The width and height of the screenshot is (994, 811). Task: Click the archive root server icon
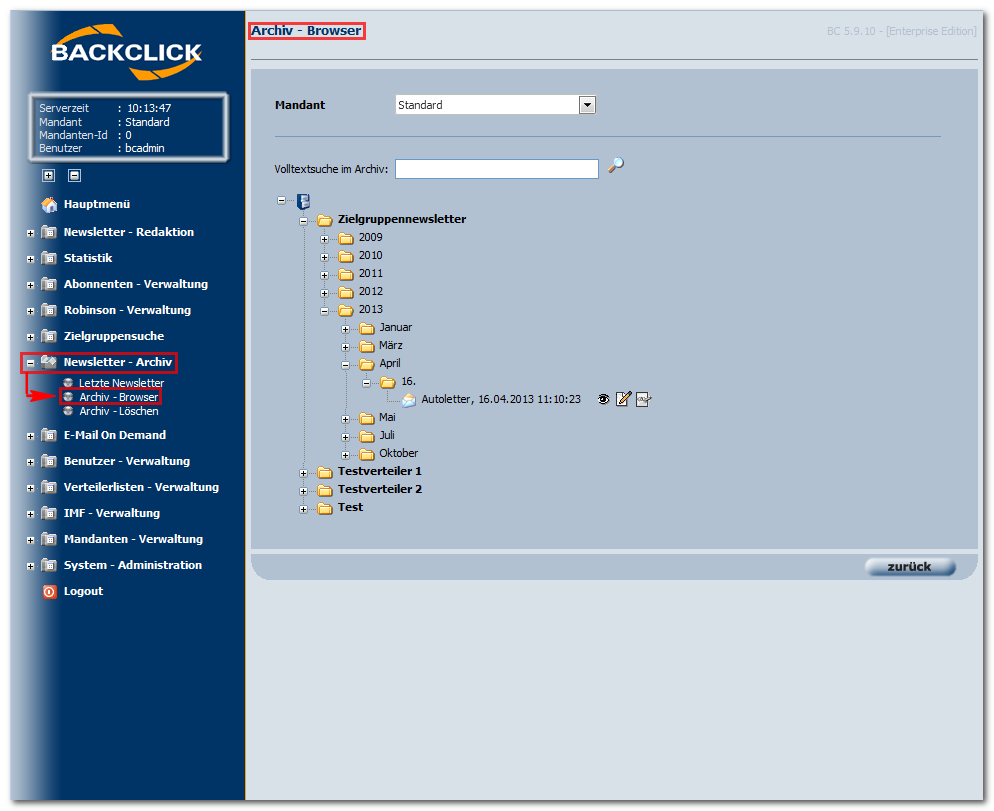[304, 201]
